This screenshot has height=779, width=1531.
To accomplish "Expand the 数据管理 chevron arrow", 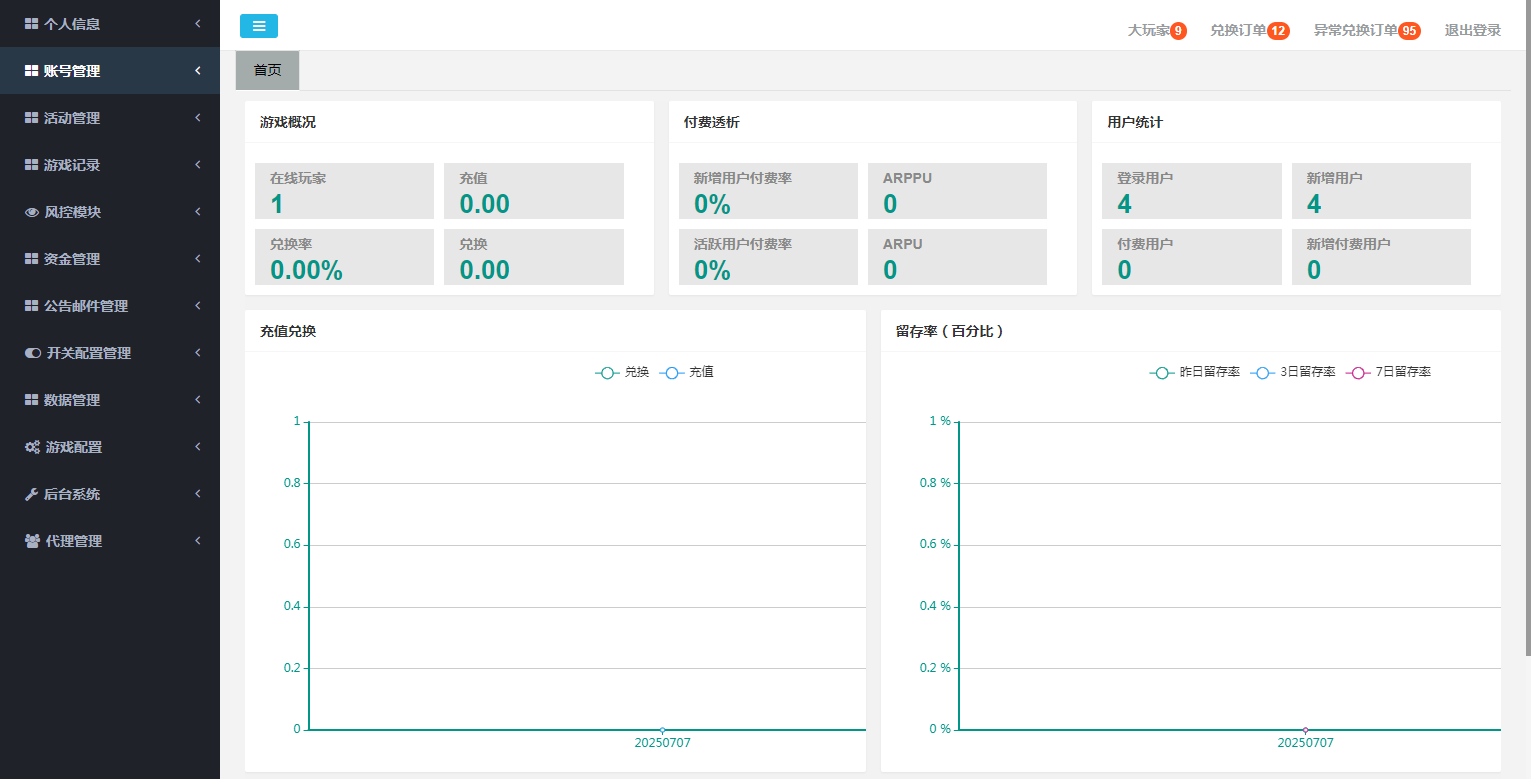I will pyautogui.click(x=198, y=400).
